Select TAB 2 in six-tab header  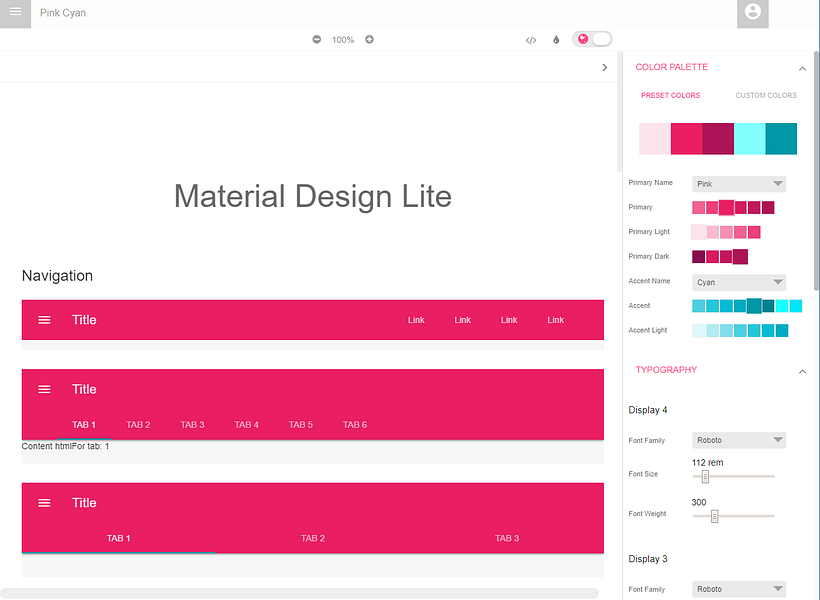138,425
